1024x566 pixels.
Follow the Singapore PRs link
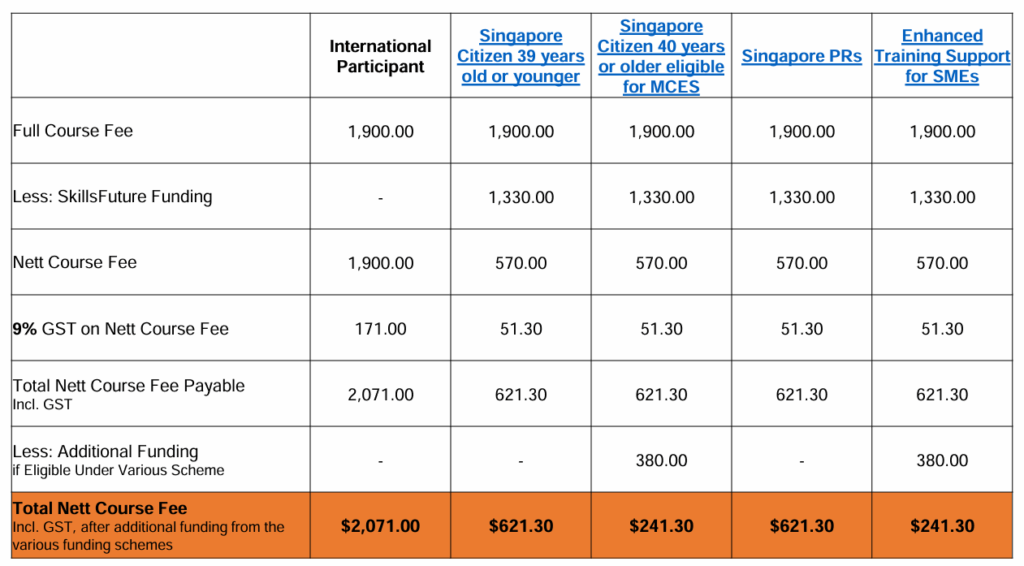click(801, 57)
